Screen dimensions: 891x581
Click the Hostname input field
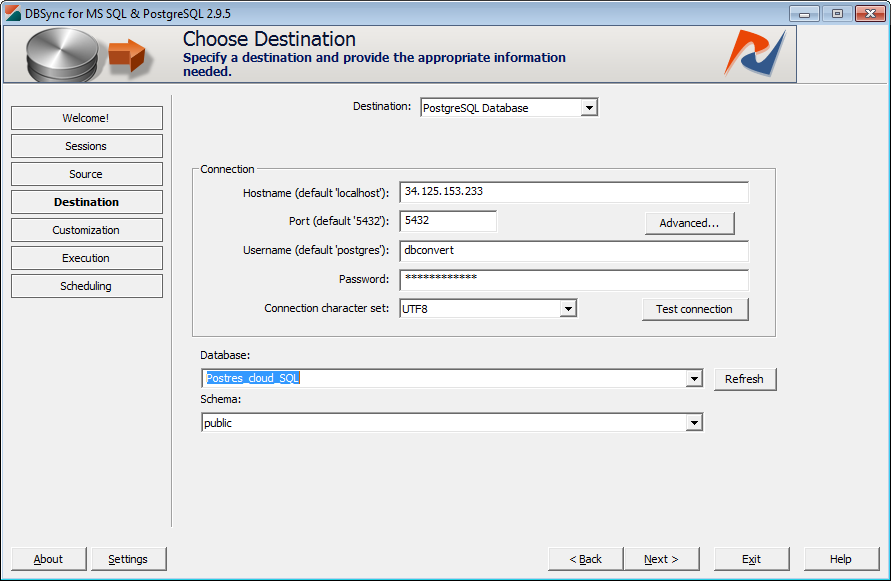pyautogui.click(x=574, y=192)
